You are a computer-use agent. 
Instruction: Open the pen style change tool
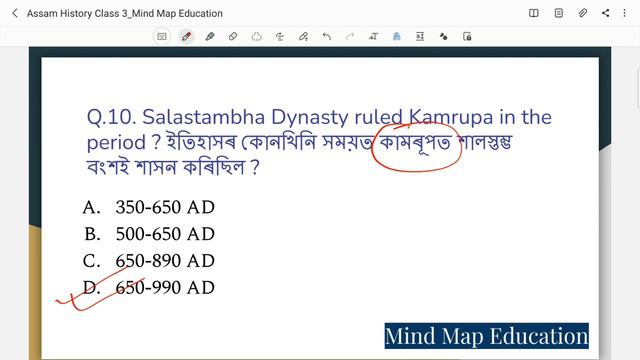pos(303,37)
